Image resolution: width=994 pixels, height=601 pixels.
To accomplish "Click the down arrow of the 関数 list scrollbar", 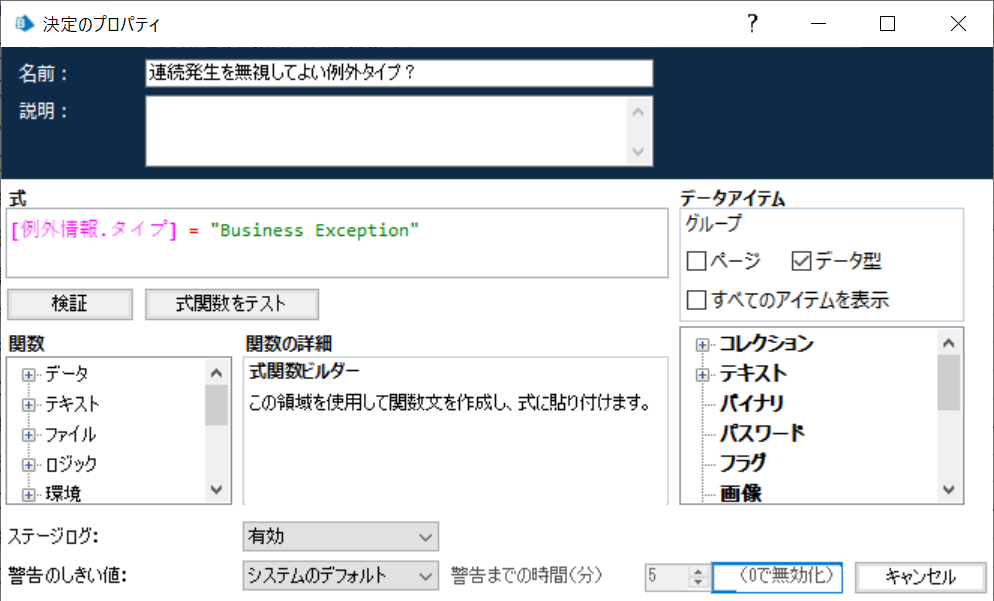I will click(x=216, y=490).
